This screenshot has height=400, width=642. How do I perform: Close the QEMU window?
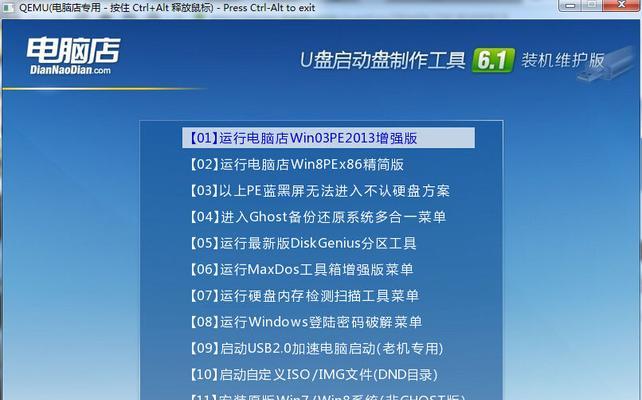click(622, 5)
